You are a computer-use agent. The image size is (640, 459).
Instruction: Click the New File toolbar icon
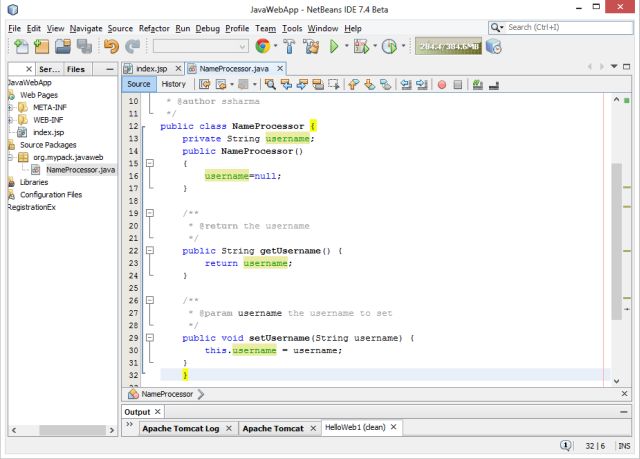(x=21, y=46)
